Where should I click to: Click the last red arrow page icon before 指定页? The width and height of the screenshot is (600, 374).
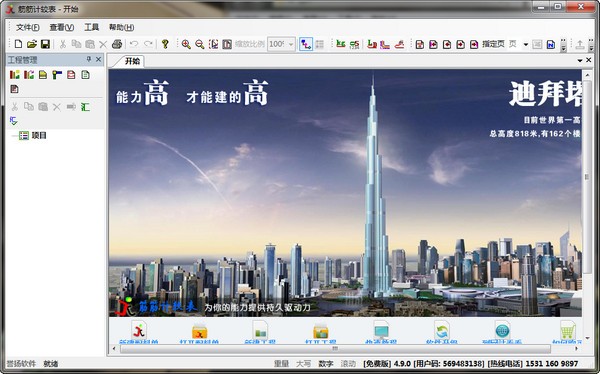tap(474, 44)
